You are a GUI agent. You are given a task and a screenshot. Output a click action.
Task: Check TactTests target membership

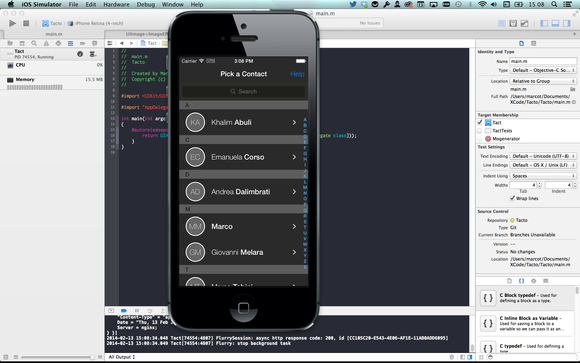coord(480,131)
